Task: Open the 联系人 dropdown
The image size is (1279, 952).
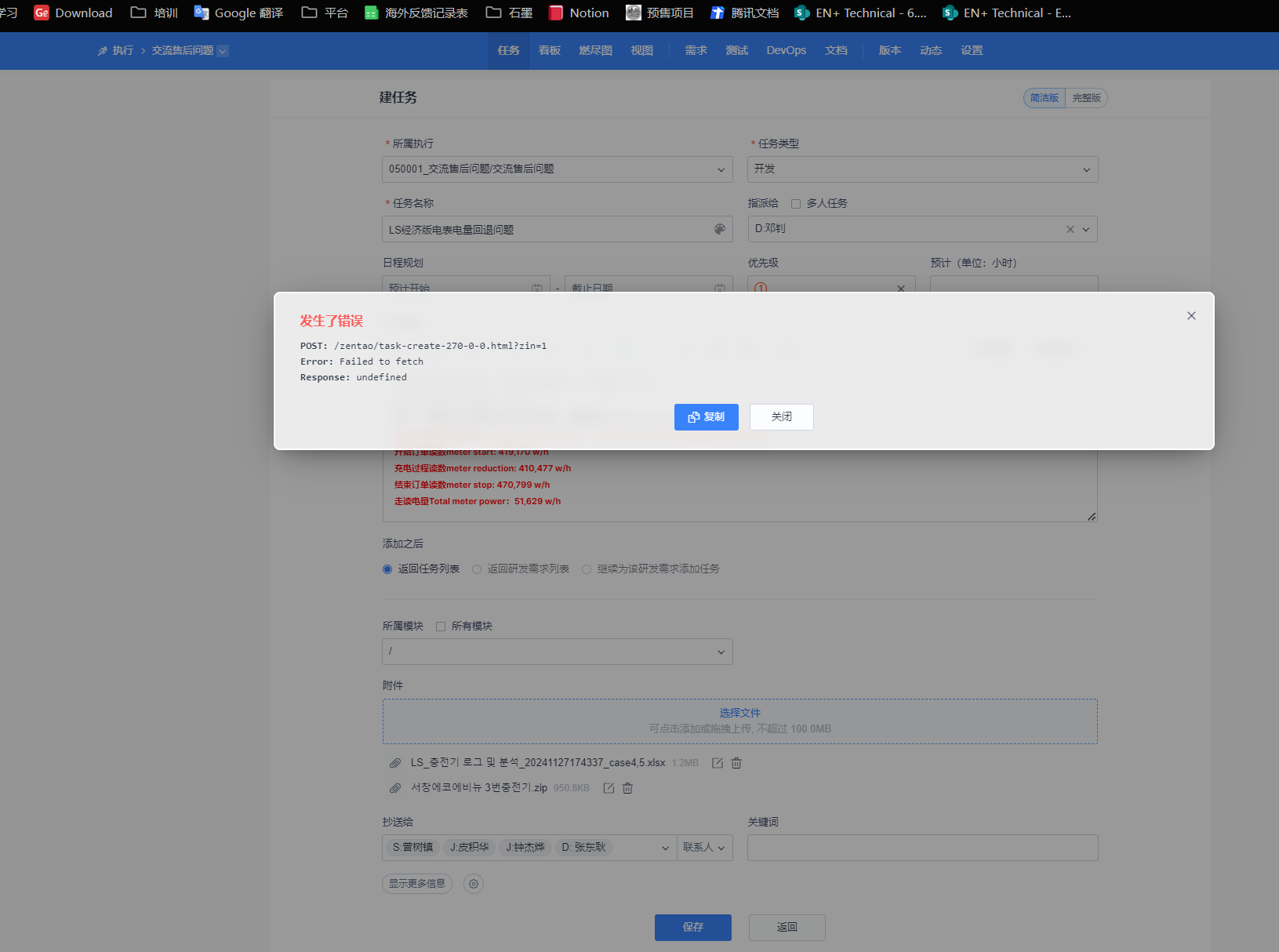Action: click(704, 848)
